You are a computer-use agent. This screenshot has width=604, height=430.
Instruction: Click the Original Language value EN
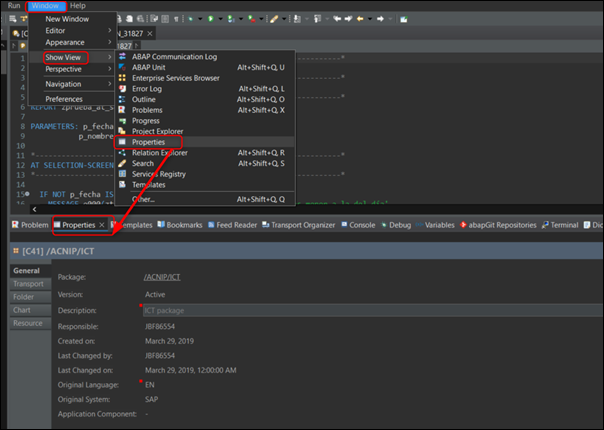150,385
